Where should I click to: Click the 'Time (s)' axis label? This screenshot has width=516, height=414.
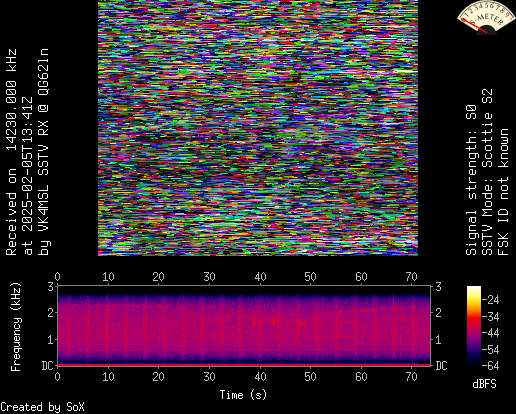tap(243, 395)
